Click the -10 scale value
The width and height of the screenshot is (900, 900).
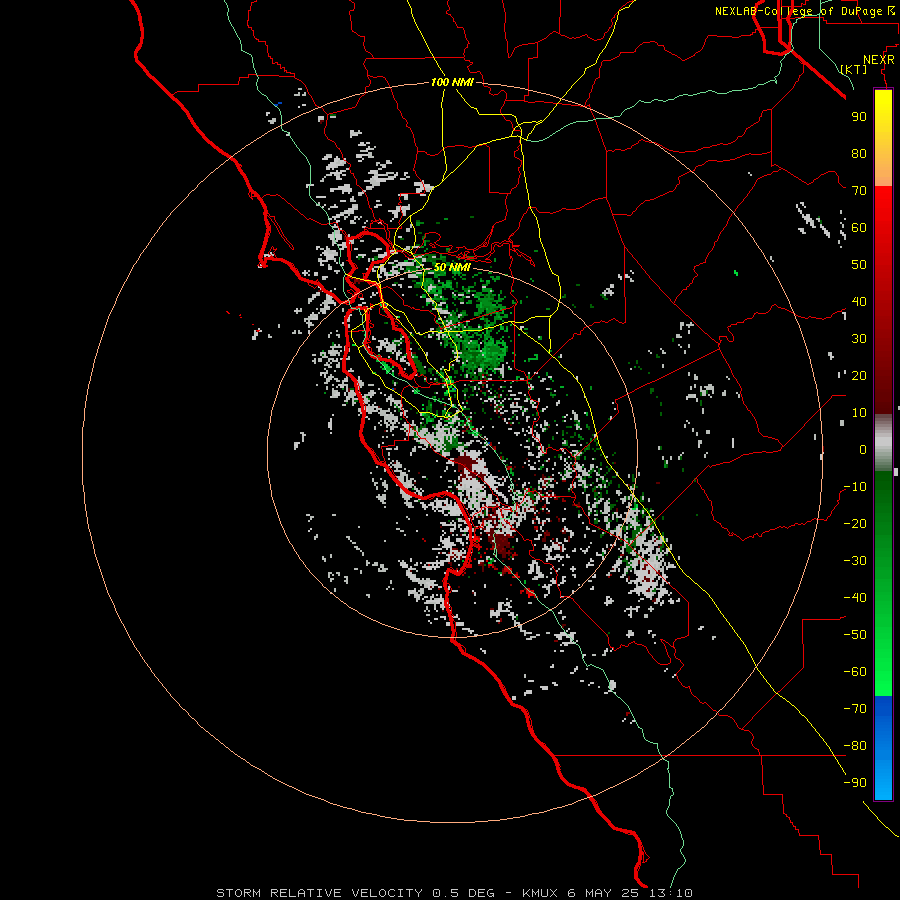(855, 487)
